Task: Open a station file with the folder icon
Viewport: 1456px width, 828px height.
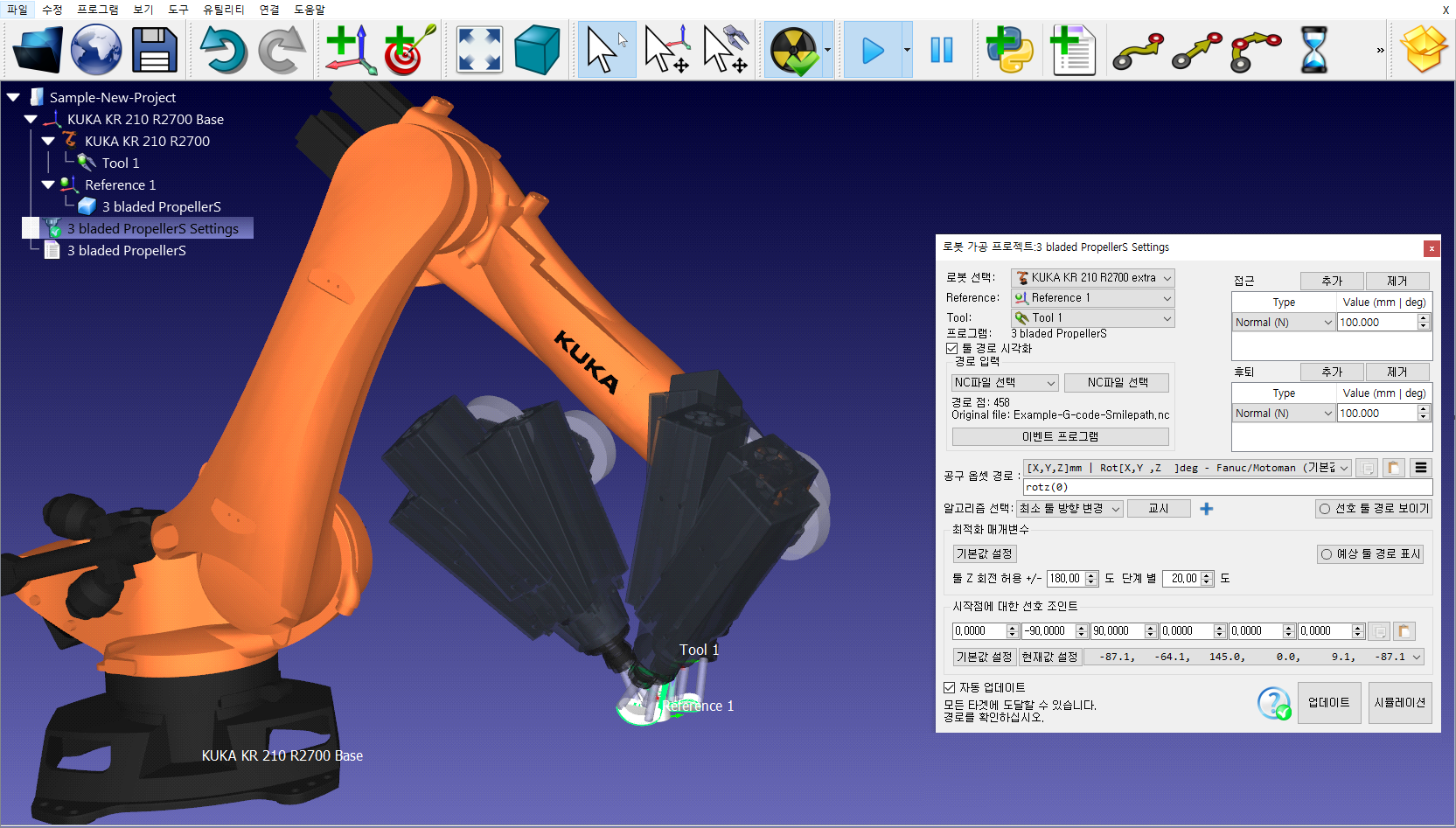Action: pyautogui.click(x=38, y=50)
